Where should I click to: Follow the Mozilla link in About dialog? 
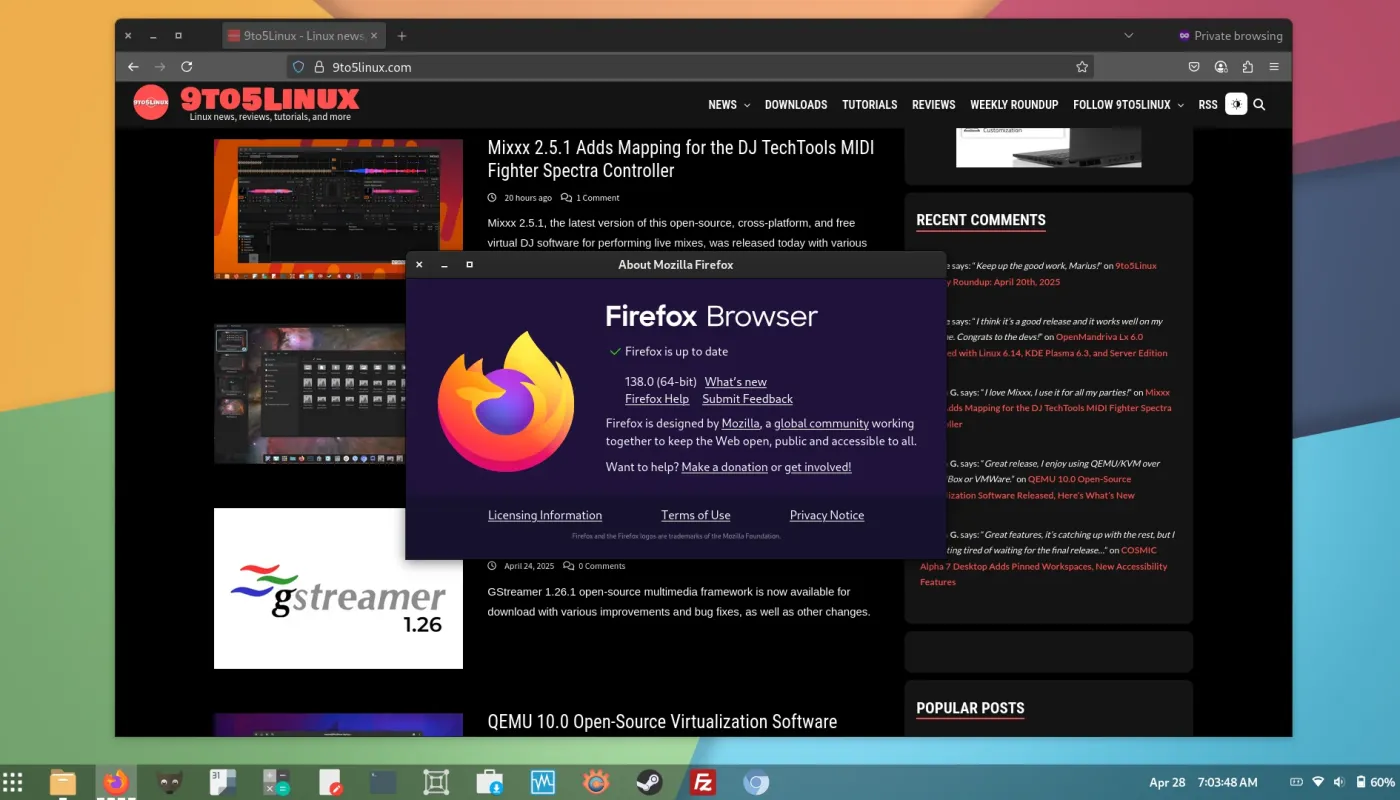(741, 424)
